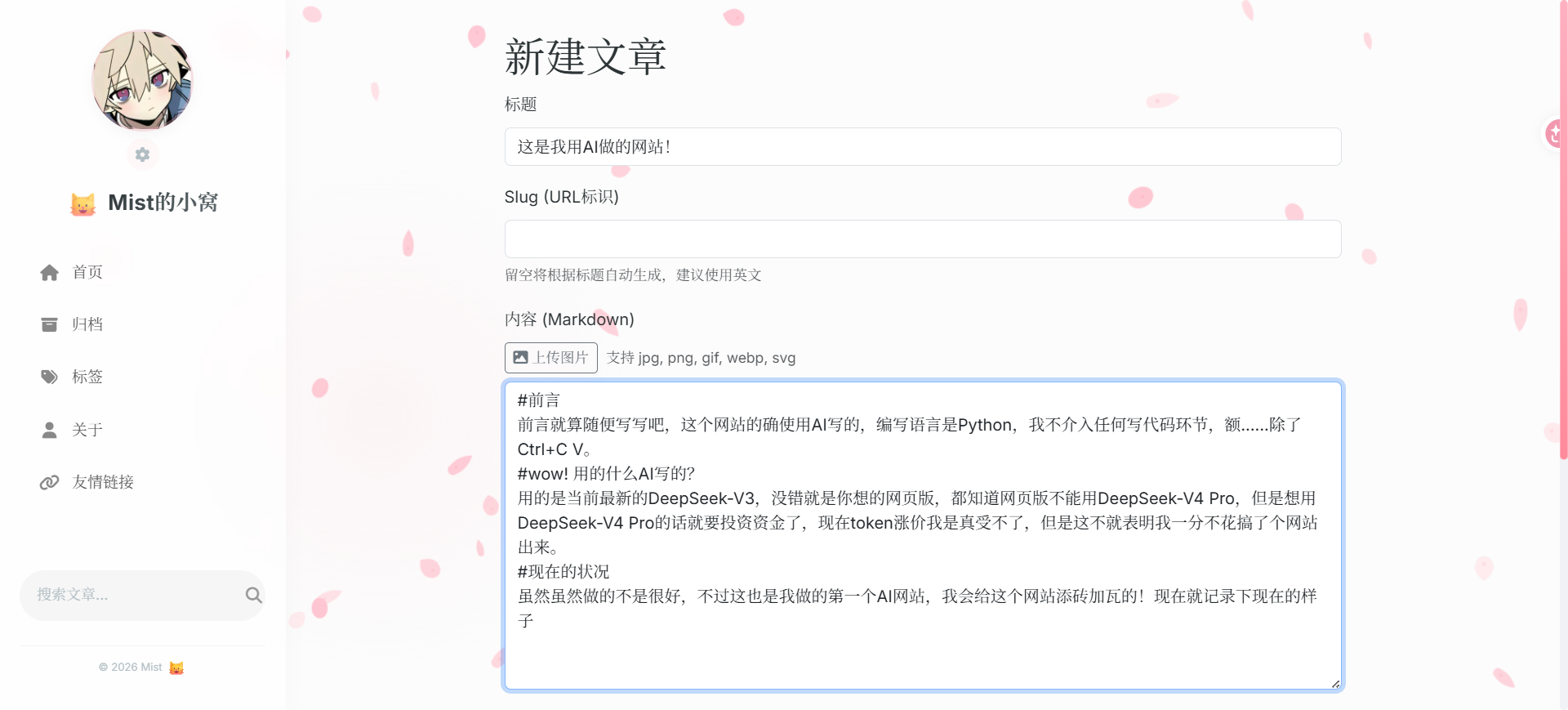Viewport: 1568px width, 710px height.
Task: Click the © 2026 Mist footer text
Action: (x=131, y=668)
